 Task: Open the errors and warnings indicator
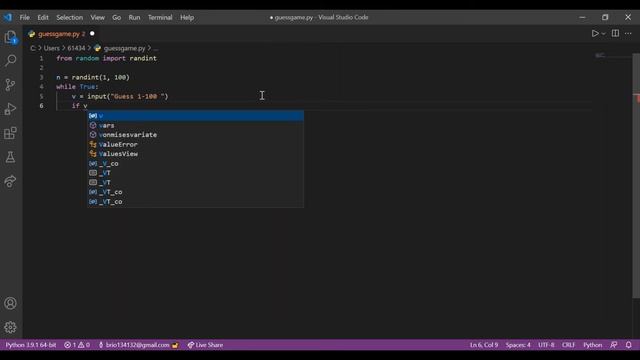[x=77, y=345]
